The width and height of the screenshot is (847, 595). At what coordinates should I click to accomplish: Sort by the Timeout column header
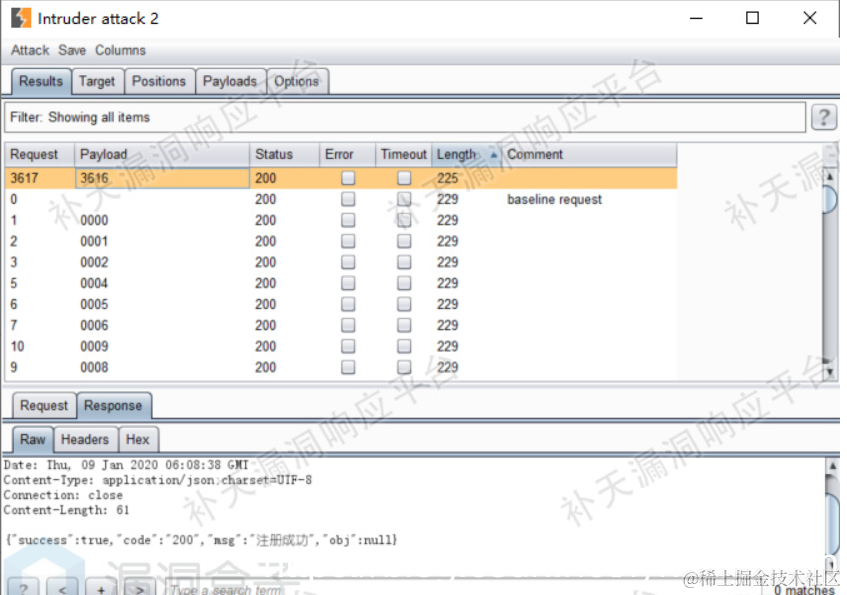404,155
